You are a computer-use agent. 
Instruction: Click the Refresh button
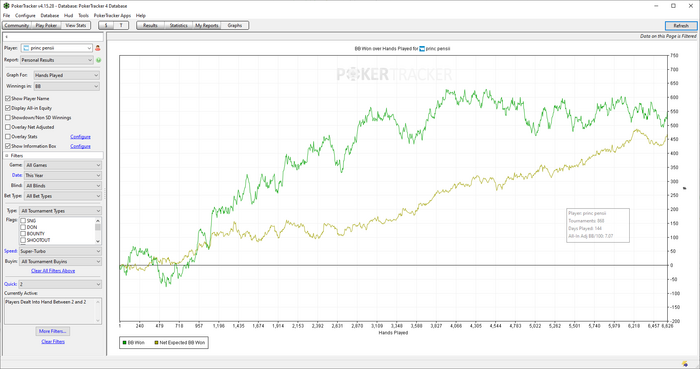pos(681,26)
